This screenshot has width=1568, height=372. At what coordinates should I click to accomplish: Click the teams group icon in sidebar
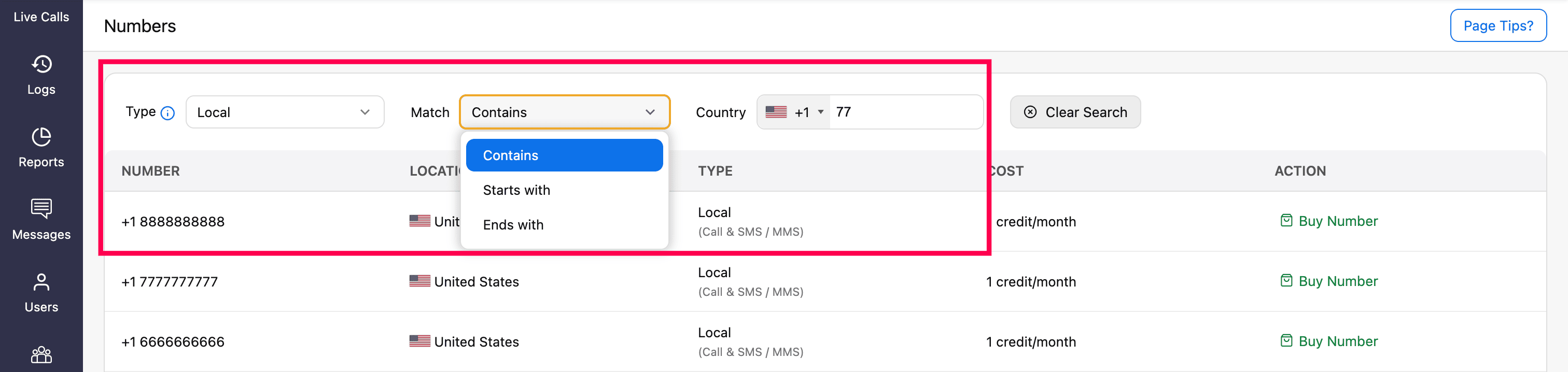(x=41, y=354)
